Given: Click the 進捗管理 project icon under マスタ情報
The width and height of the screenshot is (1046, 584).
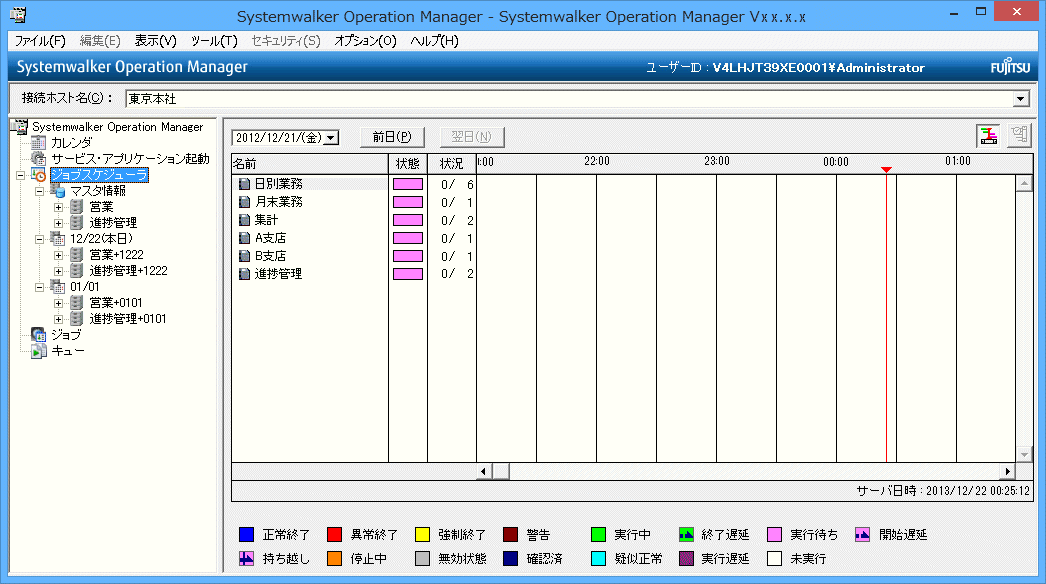Looking at the screenshot, I should pyautogui.click(x=77, y=223).
